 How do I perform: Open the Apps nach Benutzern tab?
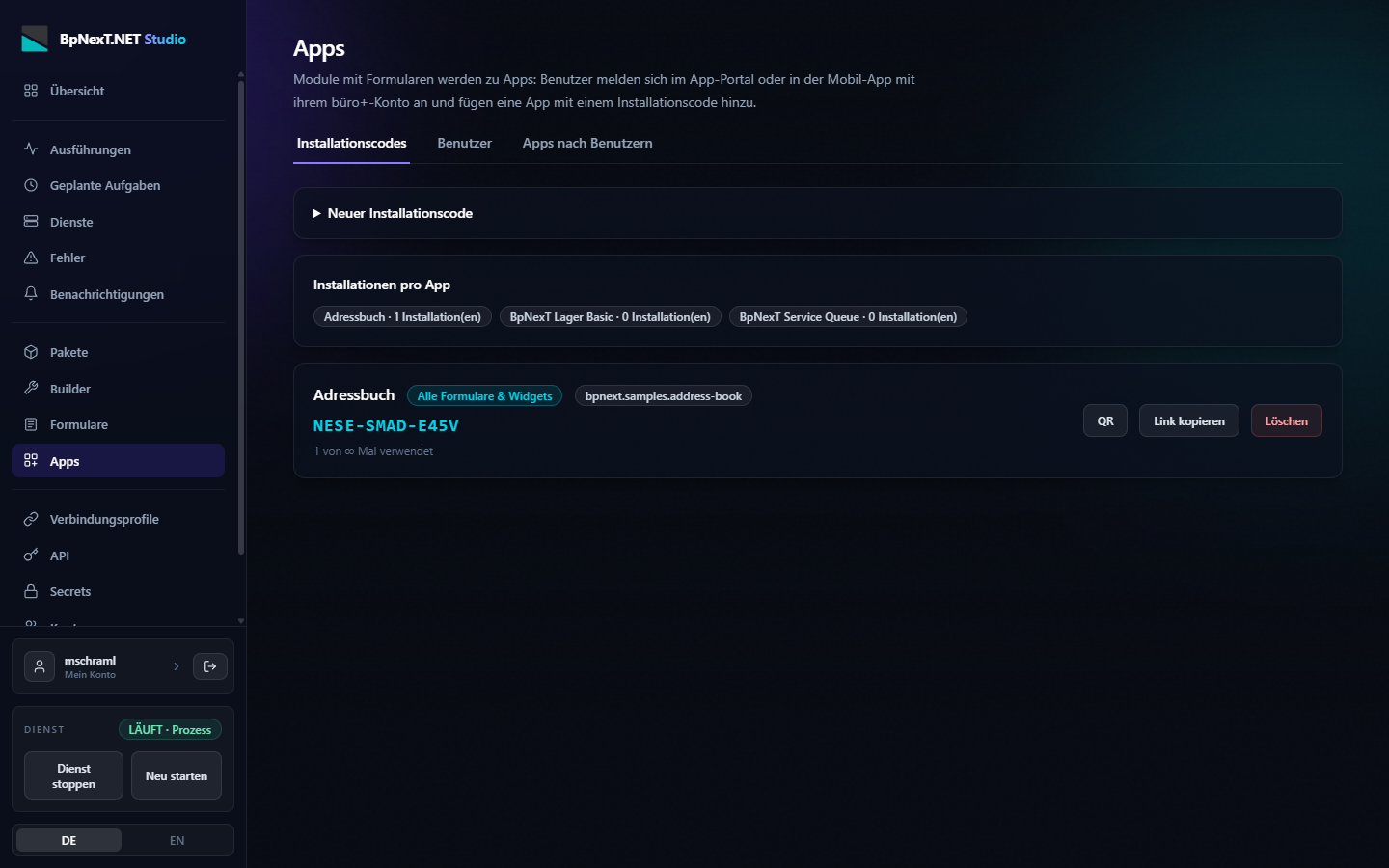pyautogui.click(x=587, y=144)
